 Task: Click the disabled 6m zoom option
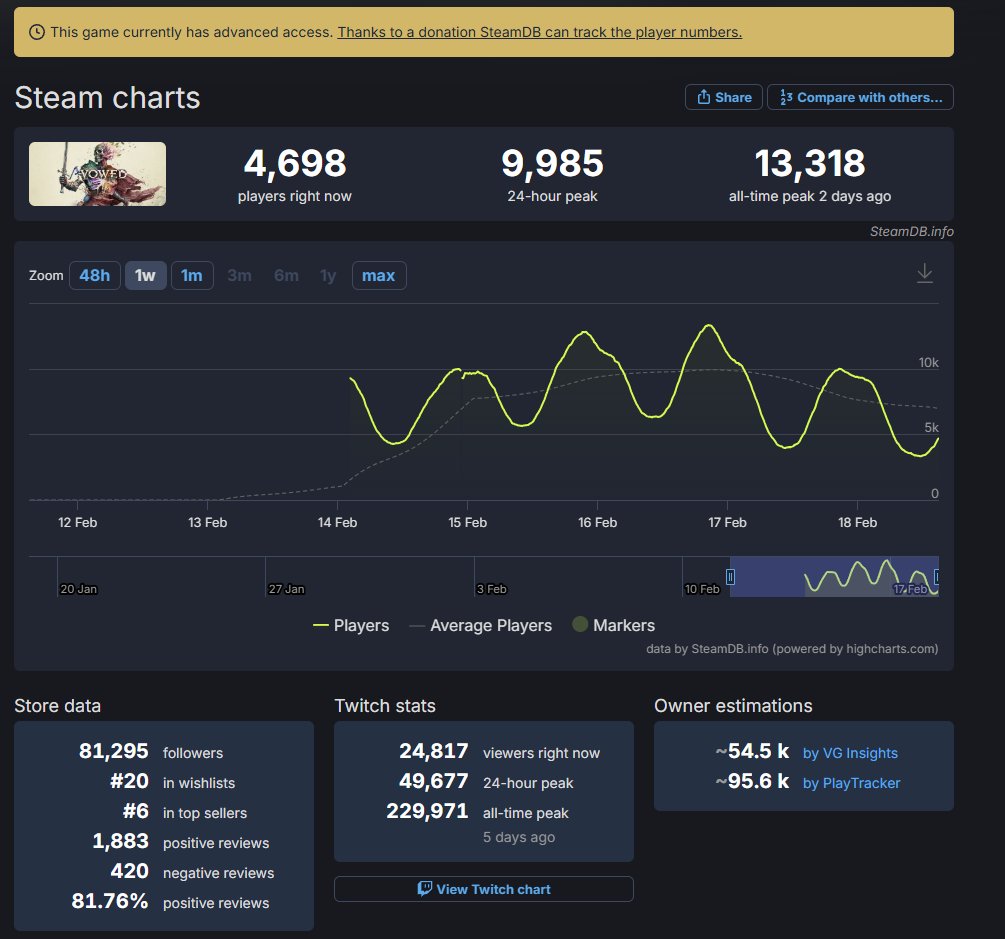click(287, 276)
